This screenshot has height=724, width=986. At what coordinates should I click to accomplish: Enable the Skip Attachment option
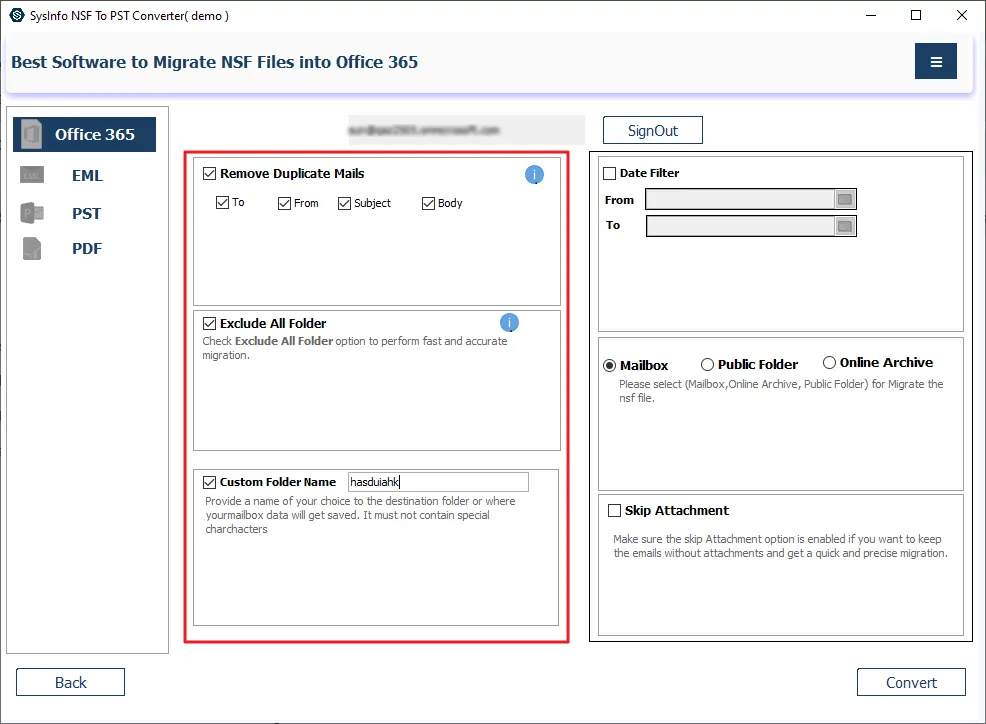[614, 511]
